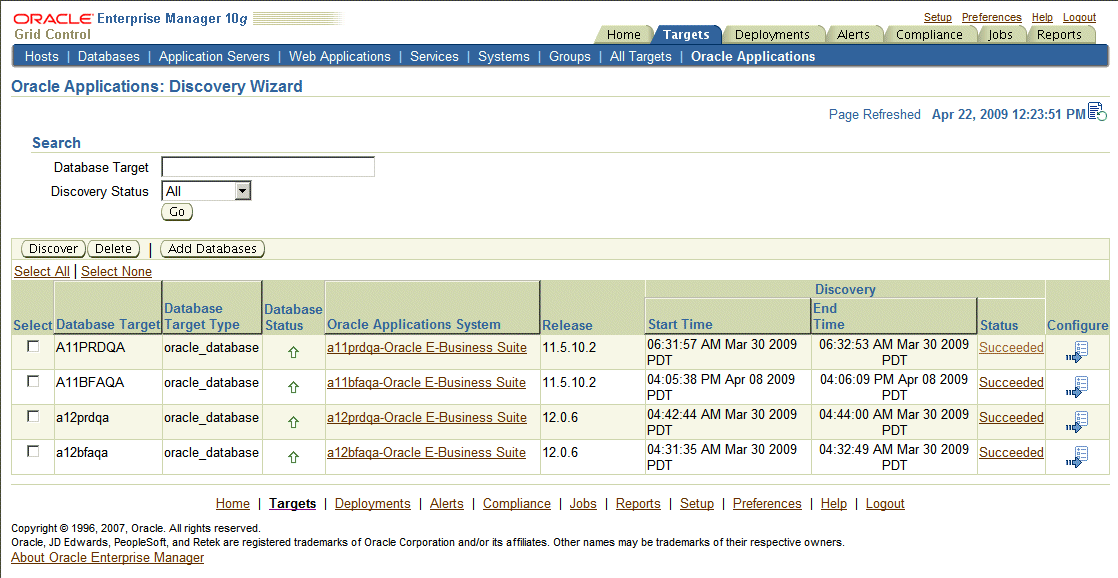1118x578 pixels.
Task: Open Oracle Applications subtab
Action: pyautogui.click(x=753, y=56)
